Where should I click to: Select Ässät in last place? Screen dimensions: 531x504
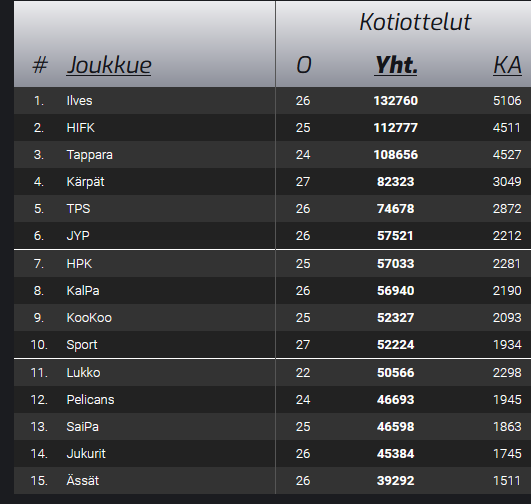tap(83, 481)
